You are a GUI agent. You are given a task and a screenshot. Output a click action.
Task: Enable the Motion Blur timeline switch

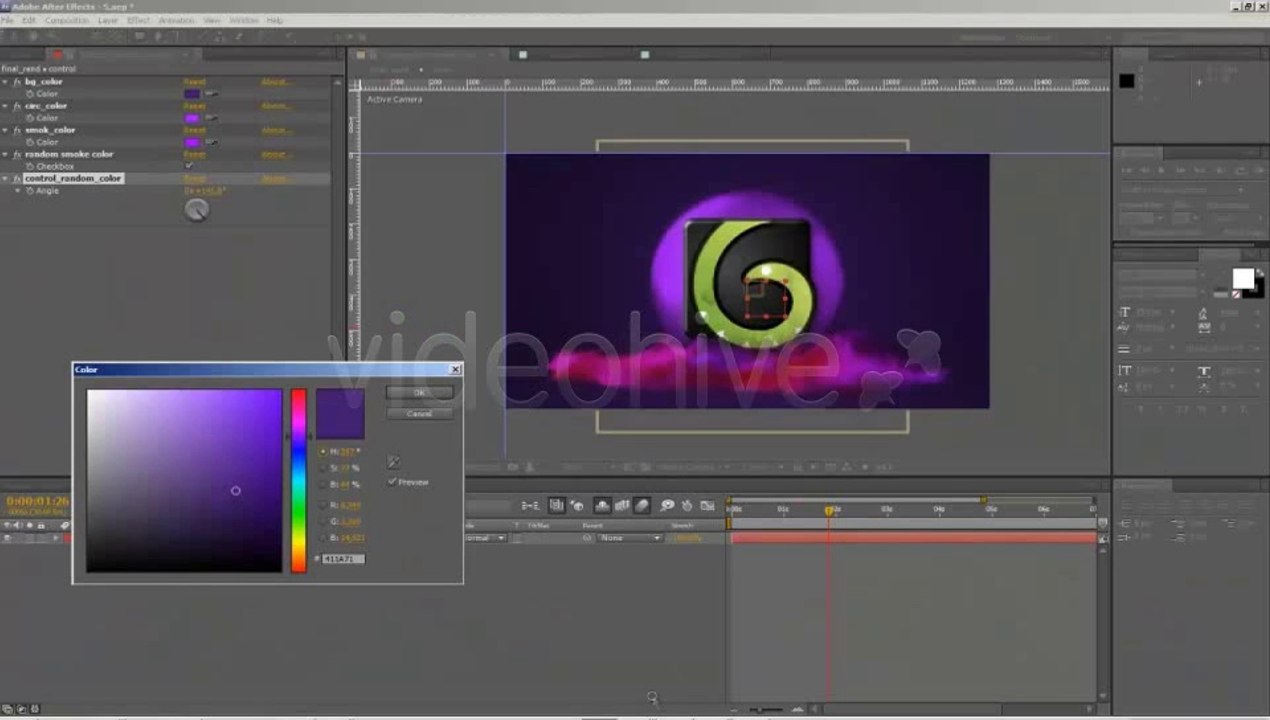coord(642,506)
